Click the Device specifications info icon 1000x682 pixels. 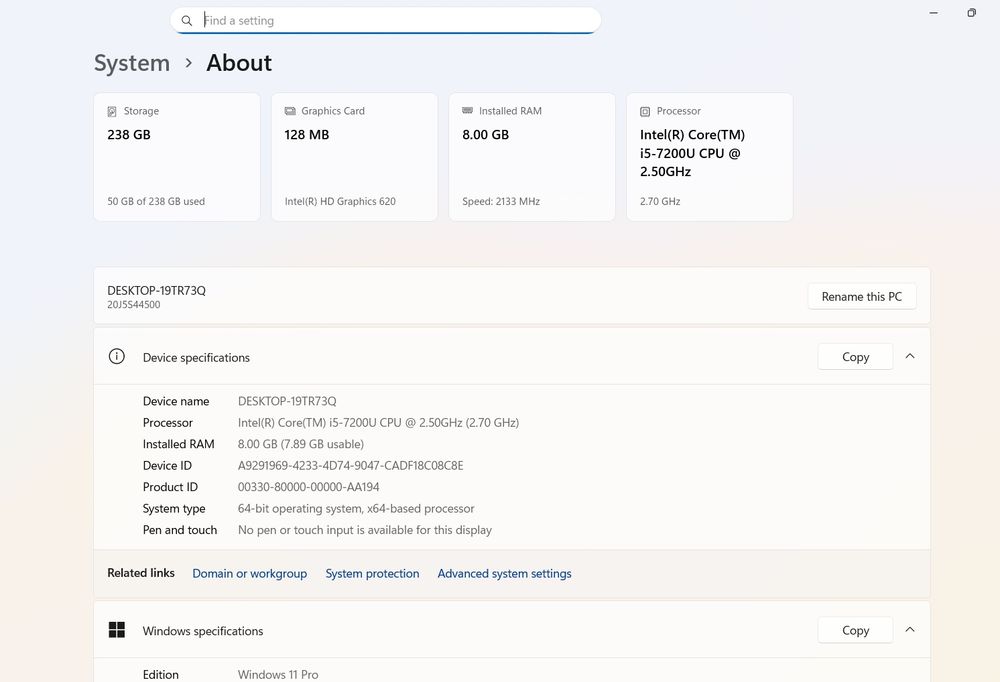click(117, 357)
